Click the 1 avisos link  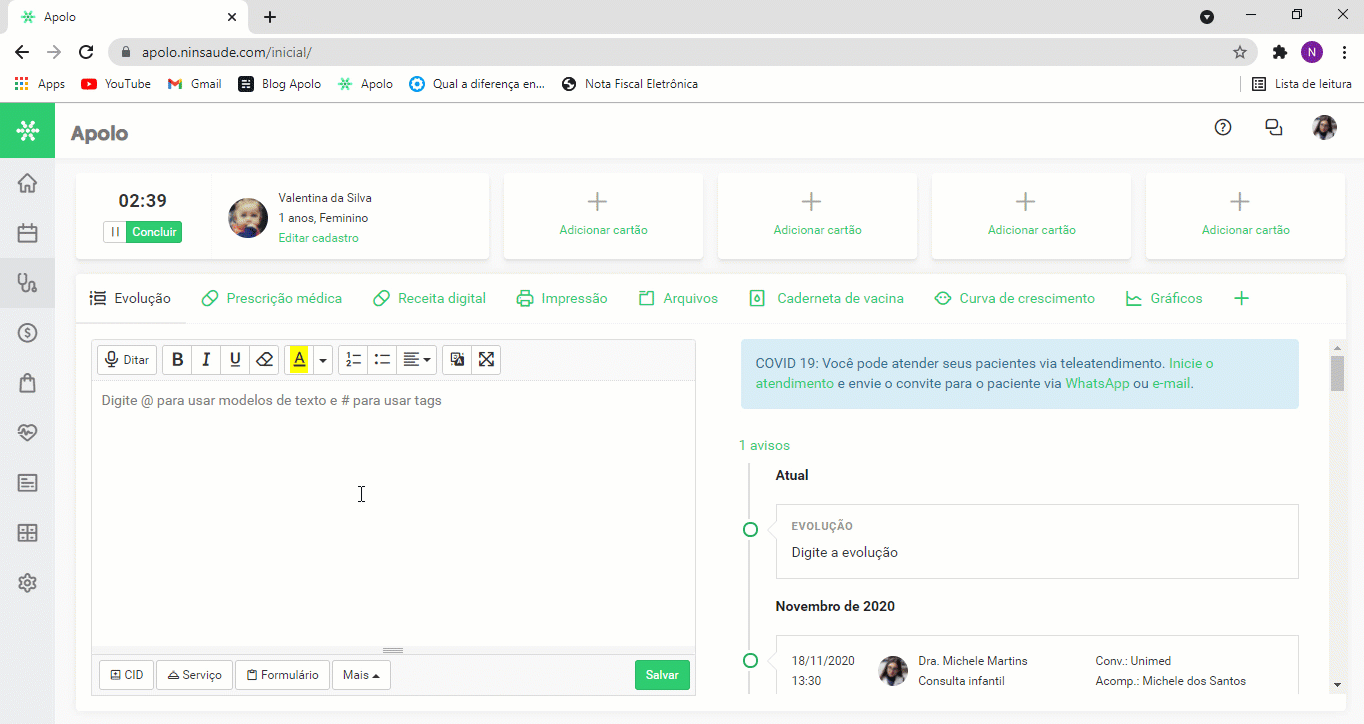[x=764, y=445]
